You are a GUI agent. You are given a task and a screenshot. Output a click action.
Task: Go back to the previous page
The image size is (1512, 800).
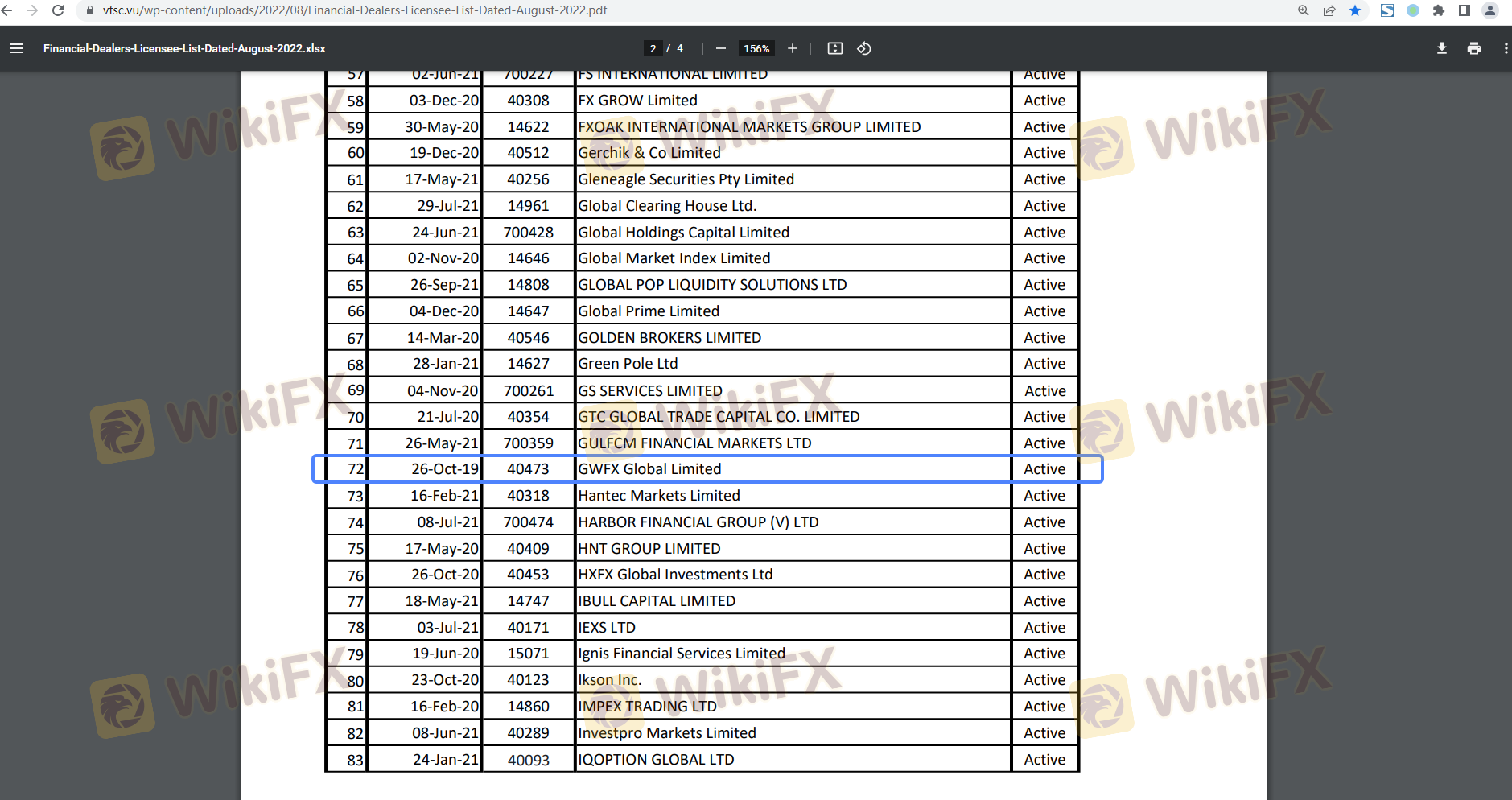7,10
